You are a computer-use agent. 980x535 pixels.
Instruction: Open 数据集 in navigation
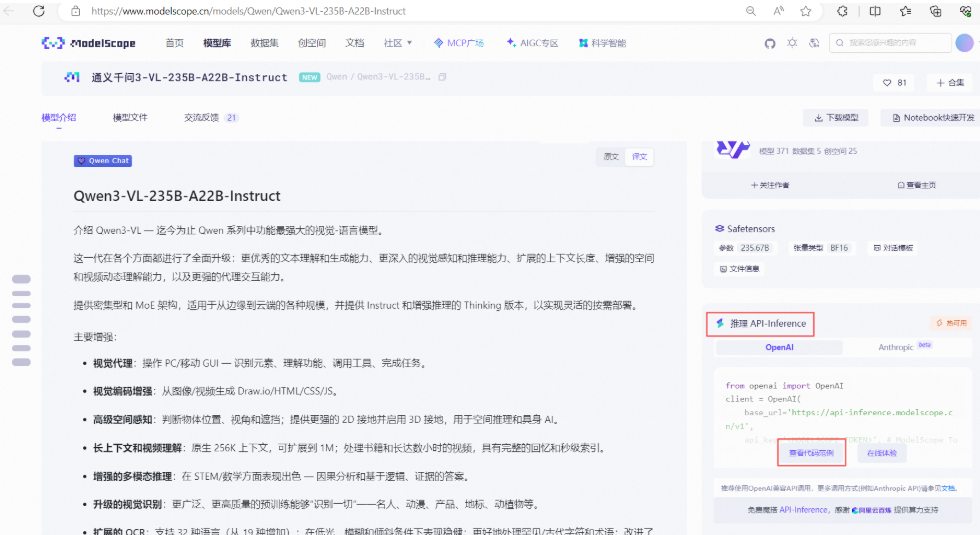pos(264,43)
